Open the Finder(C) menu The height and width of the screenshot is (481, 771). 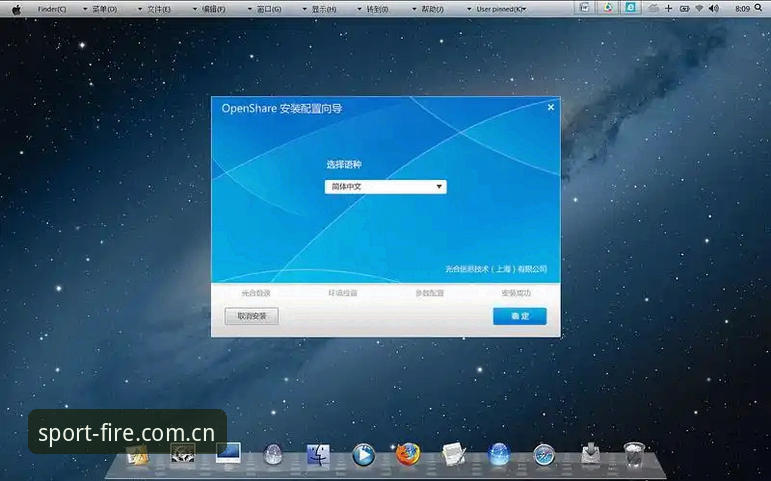click(52, 9)
